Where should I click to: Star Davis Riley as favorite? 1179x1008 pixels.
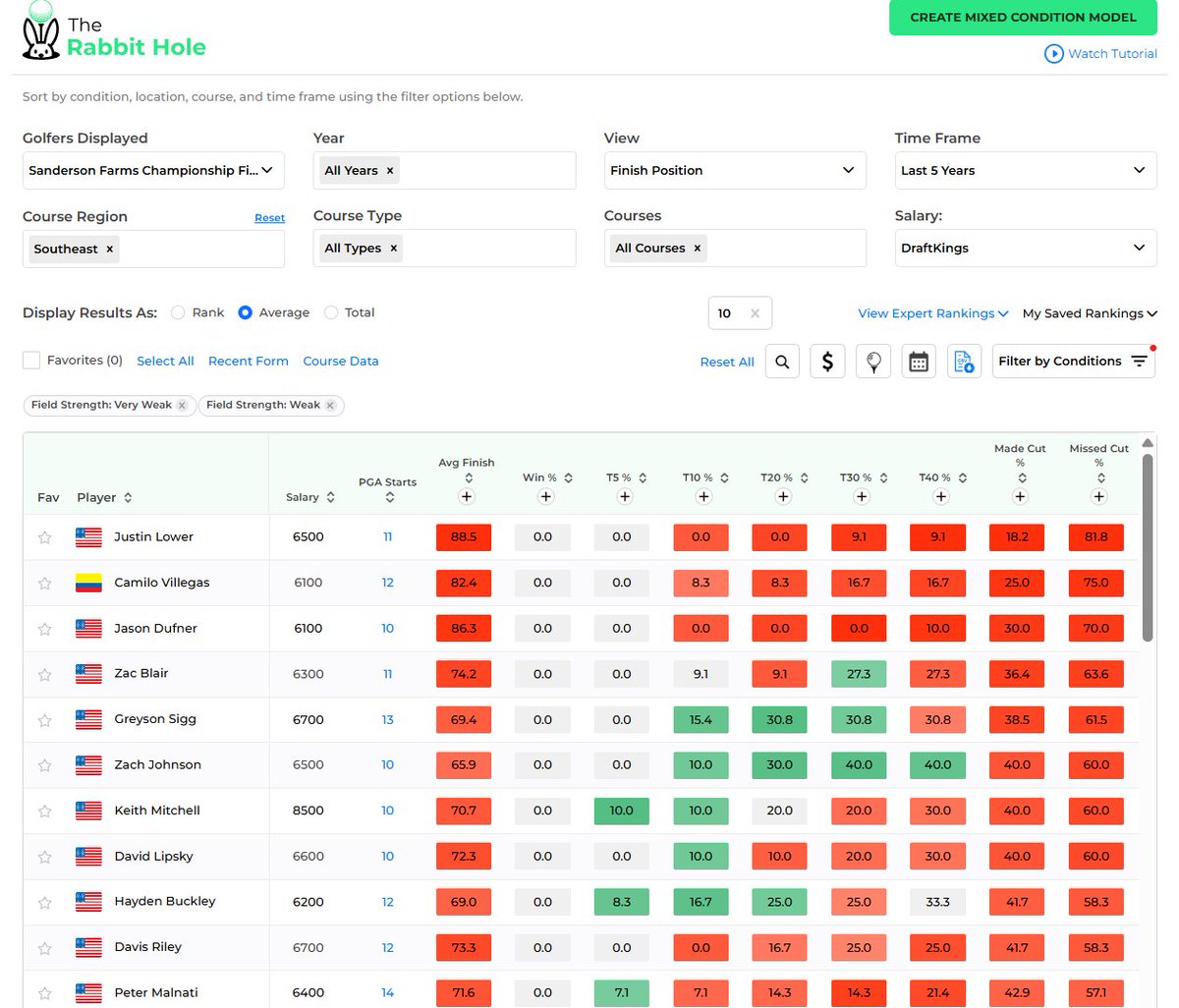44,948
